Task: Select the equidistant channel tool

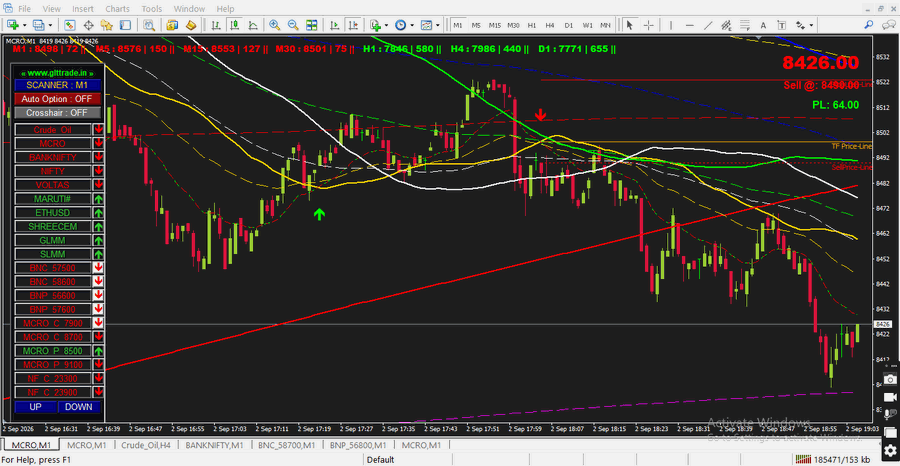Action: coord(727,25)
